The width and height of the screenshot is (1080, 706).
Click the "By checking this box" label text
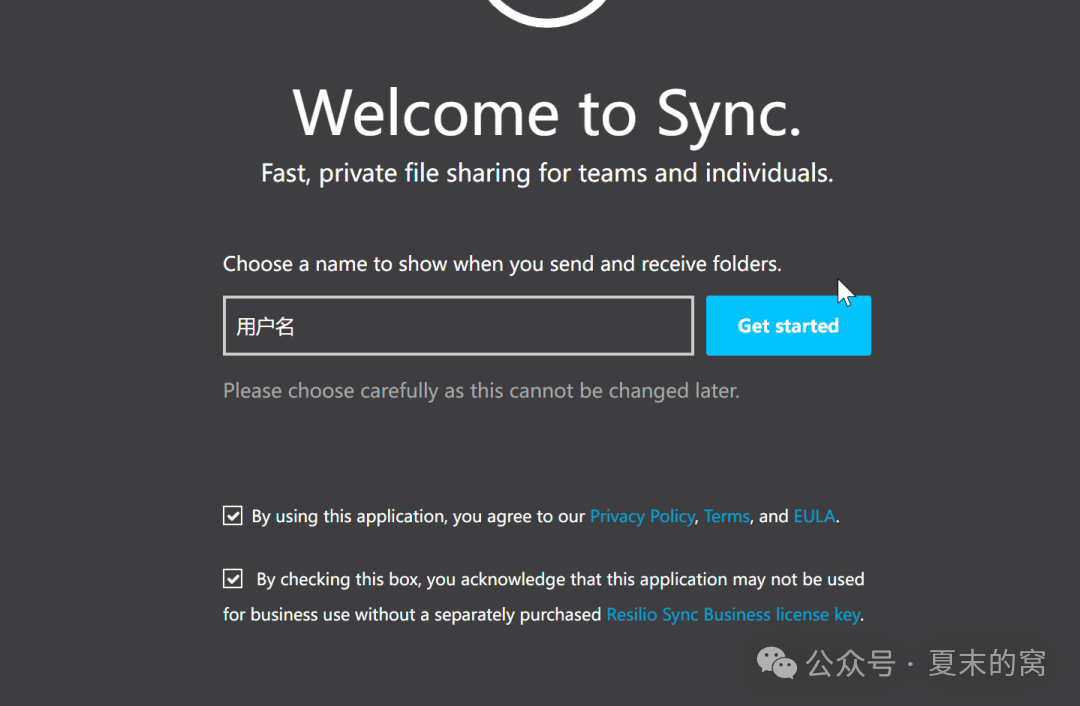330,579
